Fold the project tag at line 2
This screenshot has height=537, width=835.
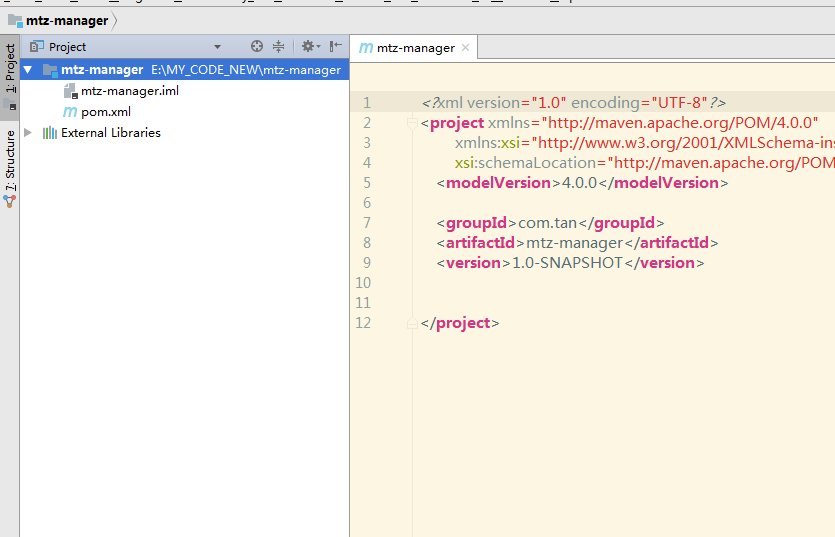[x=411, y=123]
